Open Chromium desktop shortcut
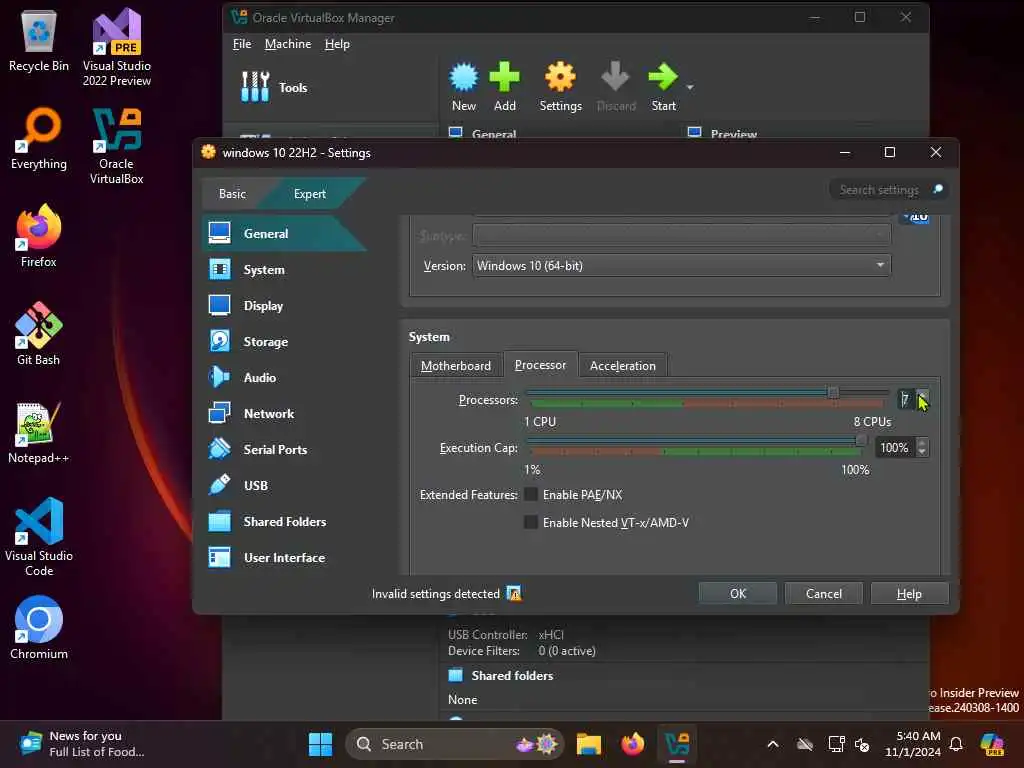The image size is (1024, 768). pos(39,628)
